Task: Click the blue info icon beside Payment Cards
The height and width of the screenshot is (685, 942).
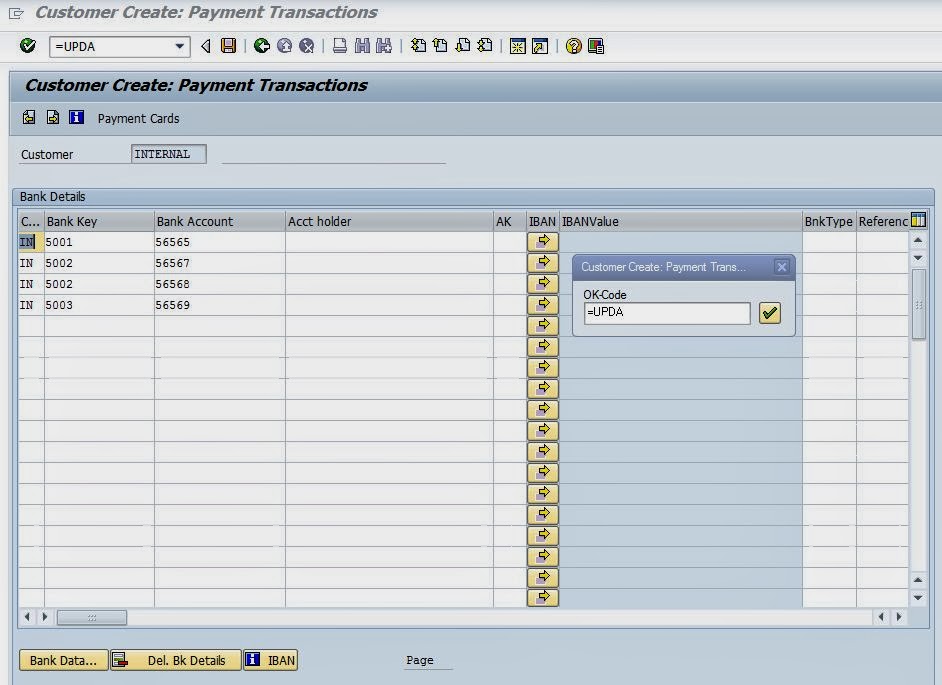Action: click(x=77, y=118)
